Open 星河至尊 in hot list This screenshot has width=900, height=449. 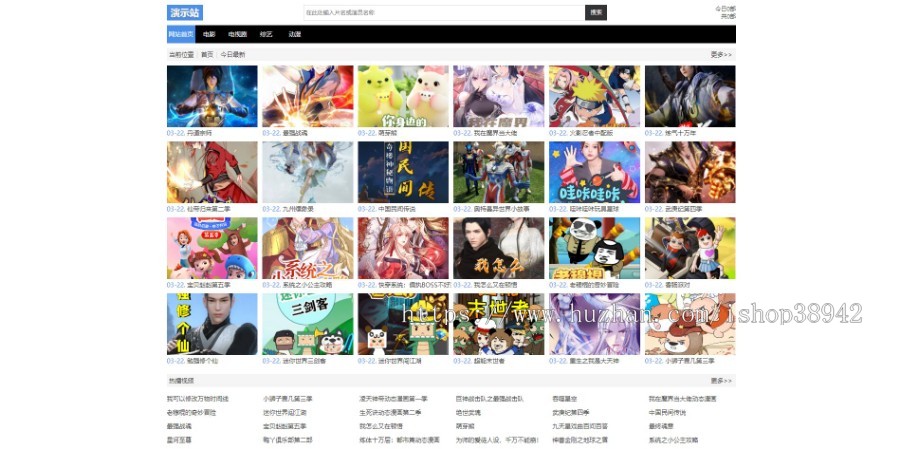[x=179, y=440]
